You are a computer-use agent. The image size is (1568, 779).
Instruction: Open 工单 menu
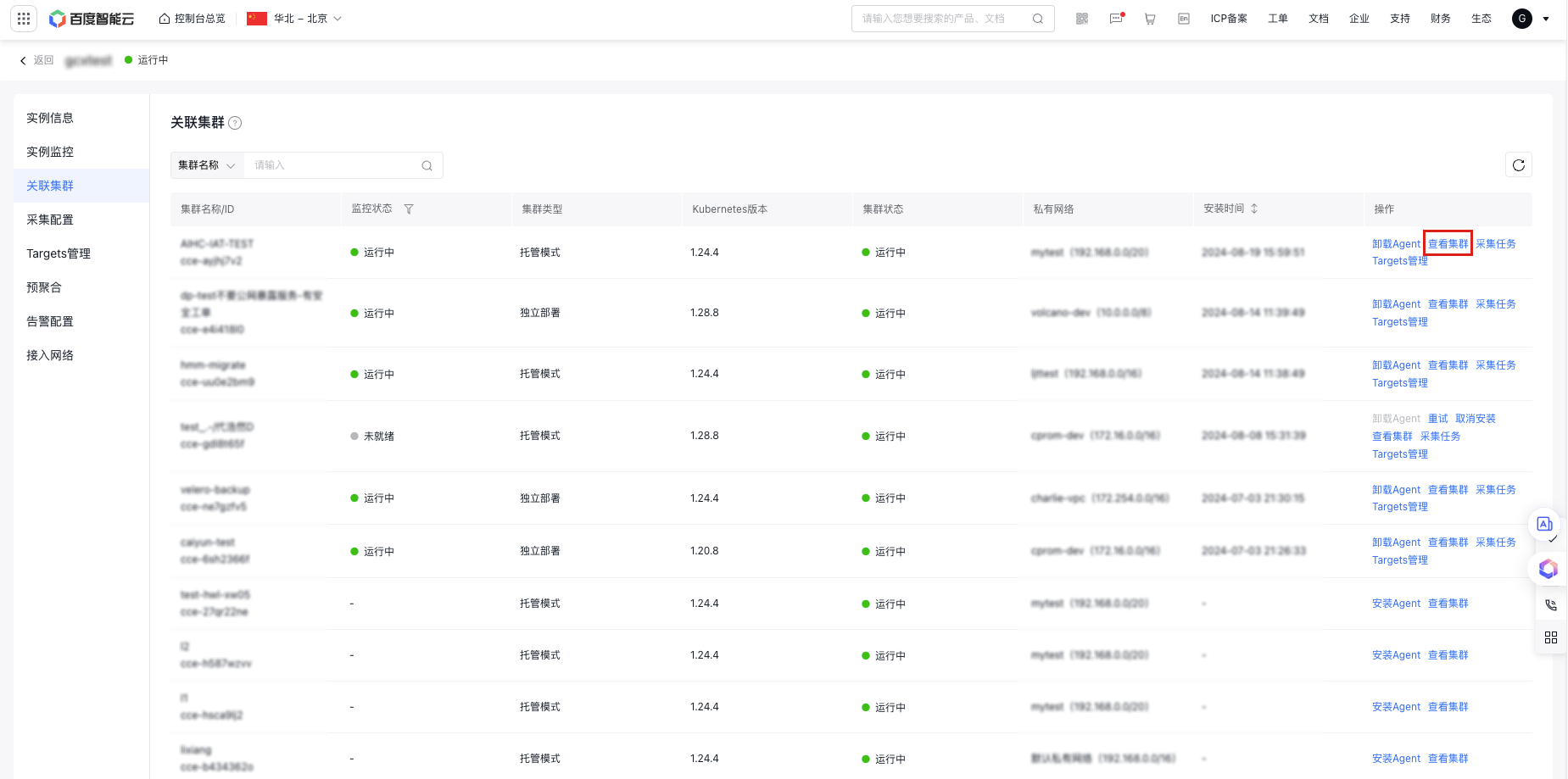(x=1278, y=19)
